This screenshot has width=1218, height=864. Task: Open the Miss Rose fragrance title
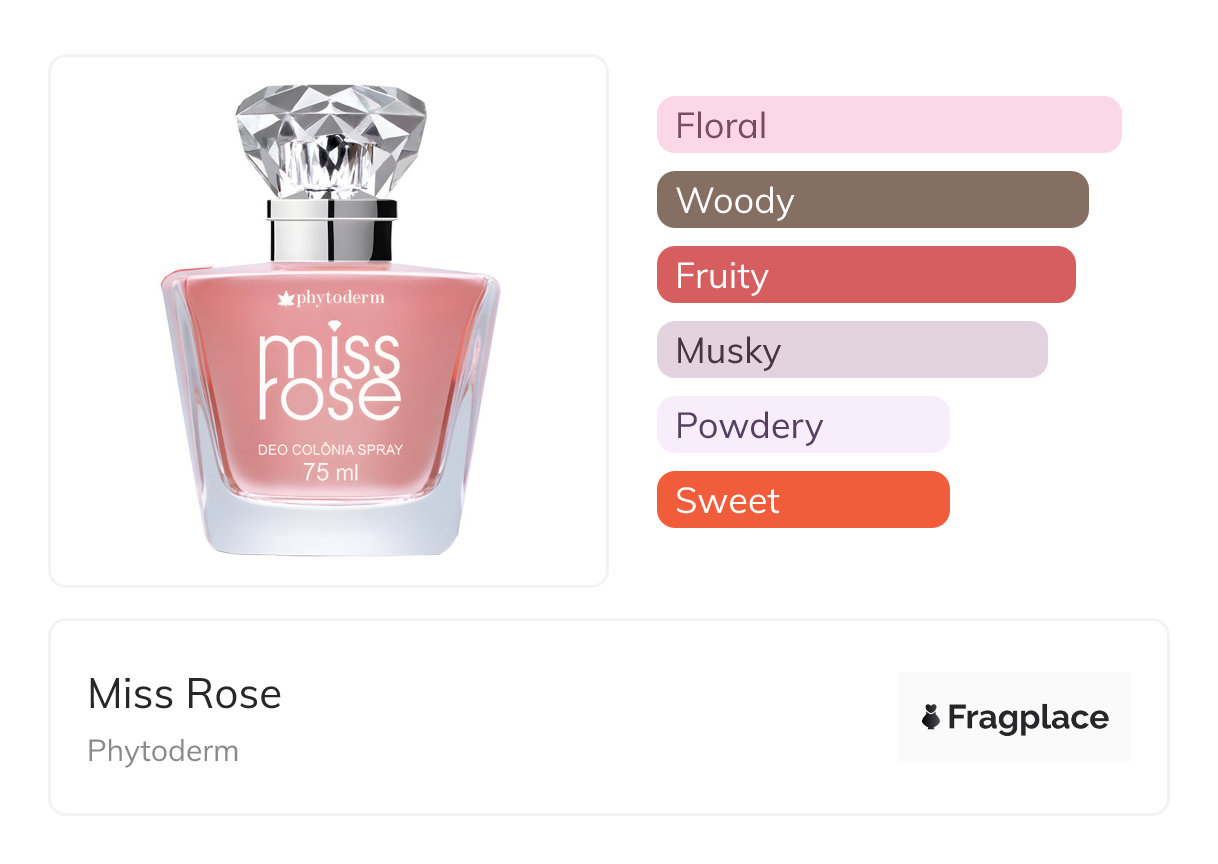(x=185, y=694)
